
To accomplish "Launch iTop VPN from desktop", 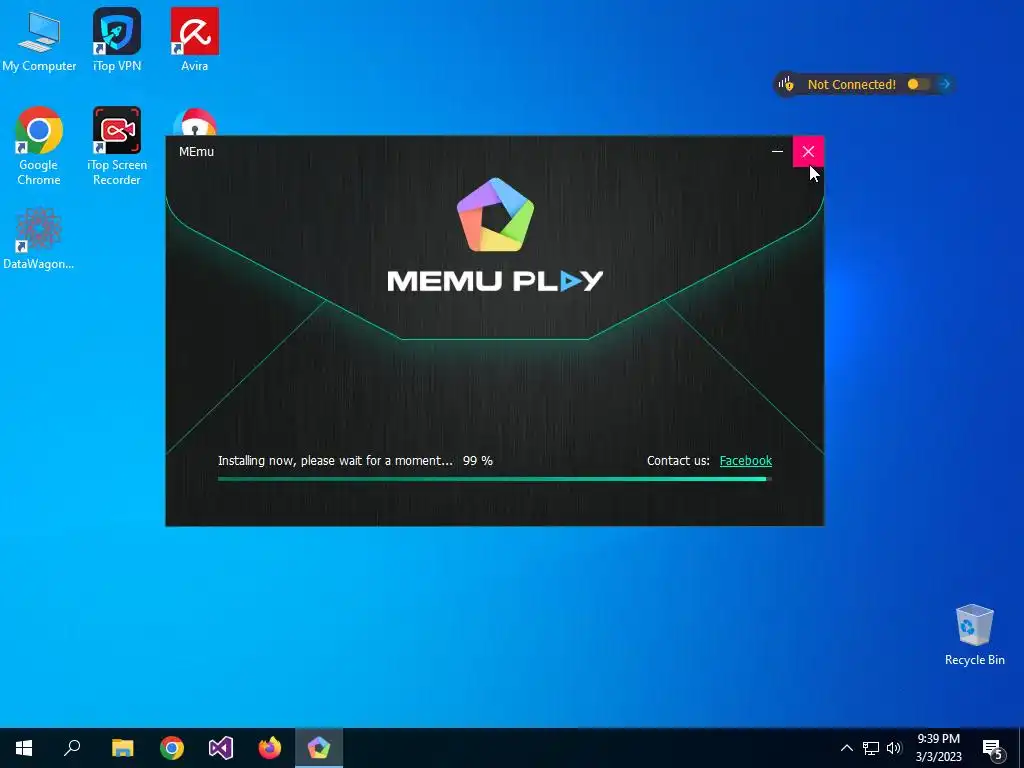I will (x=117, y=40).
